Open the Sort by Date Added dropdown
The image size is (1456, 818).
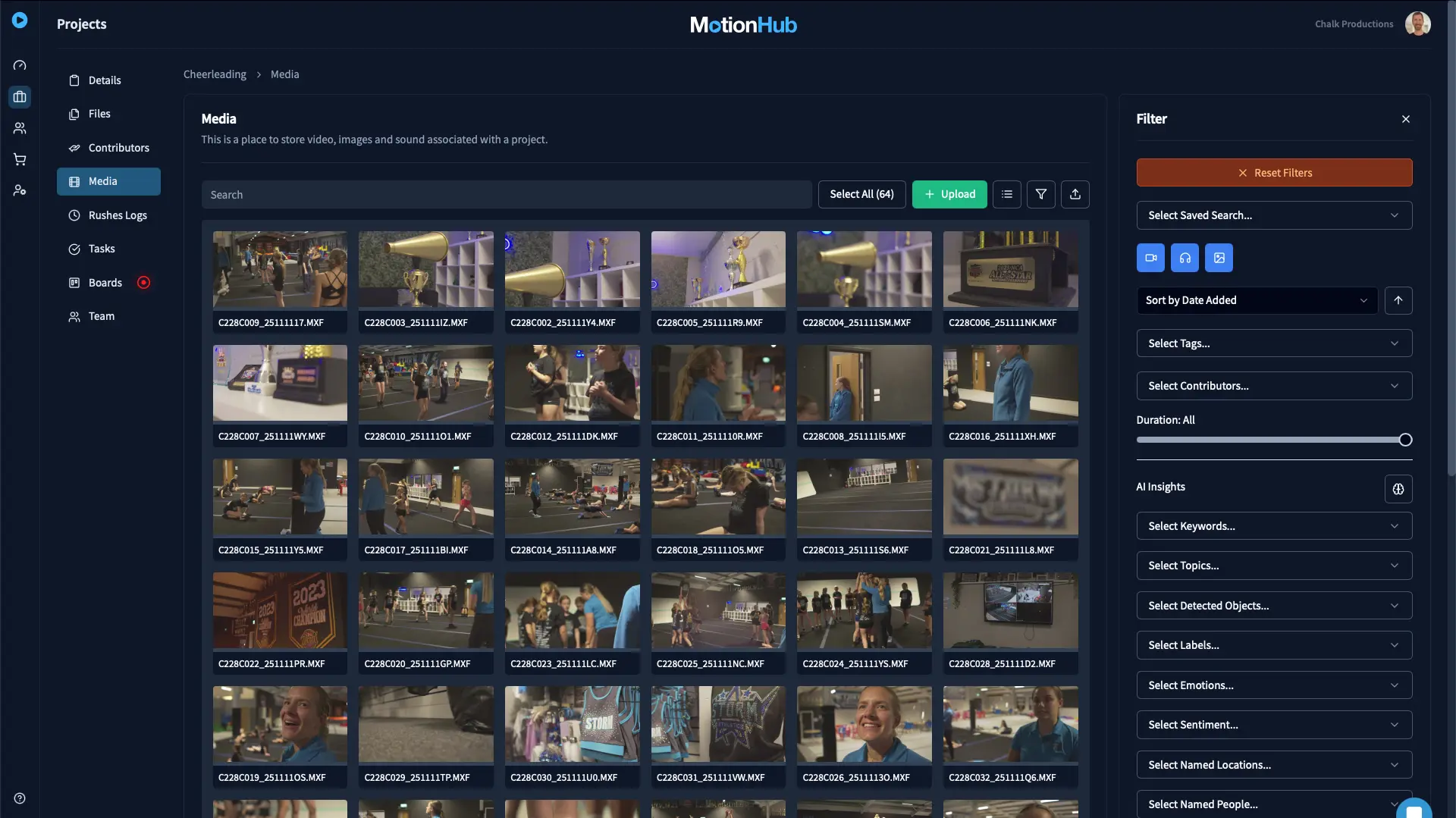coord(1257,300)
